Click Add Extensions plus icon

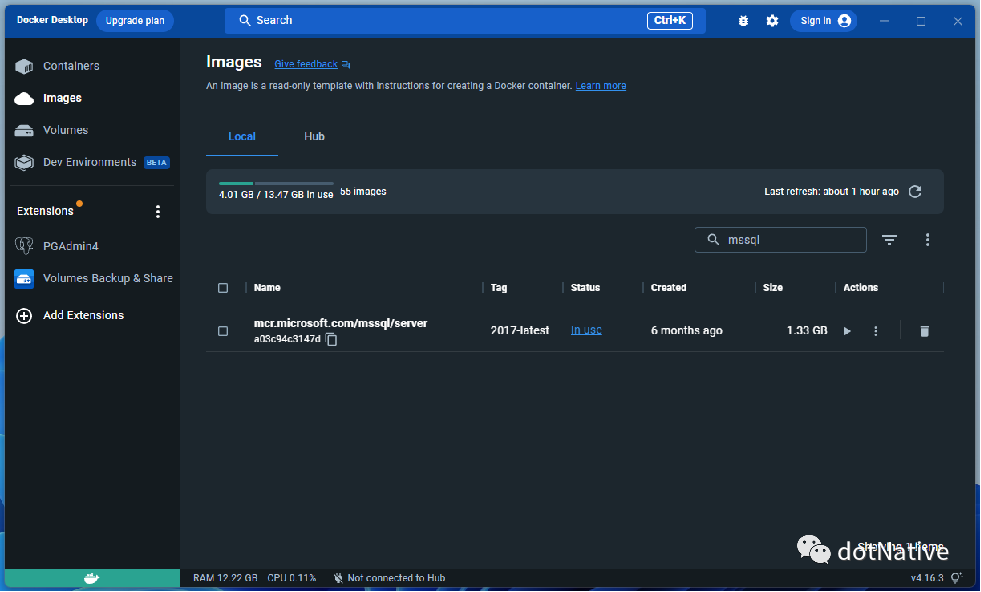coord(24,316)
